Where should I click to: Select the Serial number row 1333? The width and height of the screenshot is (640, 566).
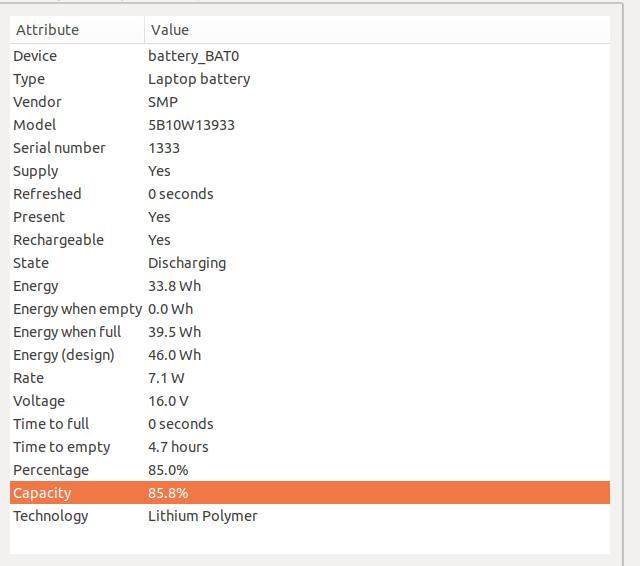click(310, 148)
